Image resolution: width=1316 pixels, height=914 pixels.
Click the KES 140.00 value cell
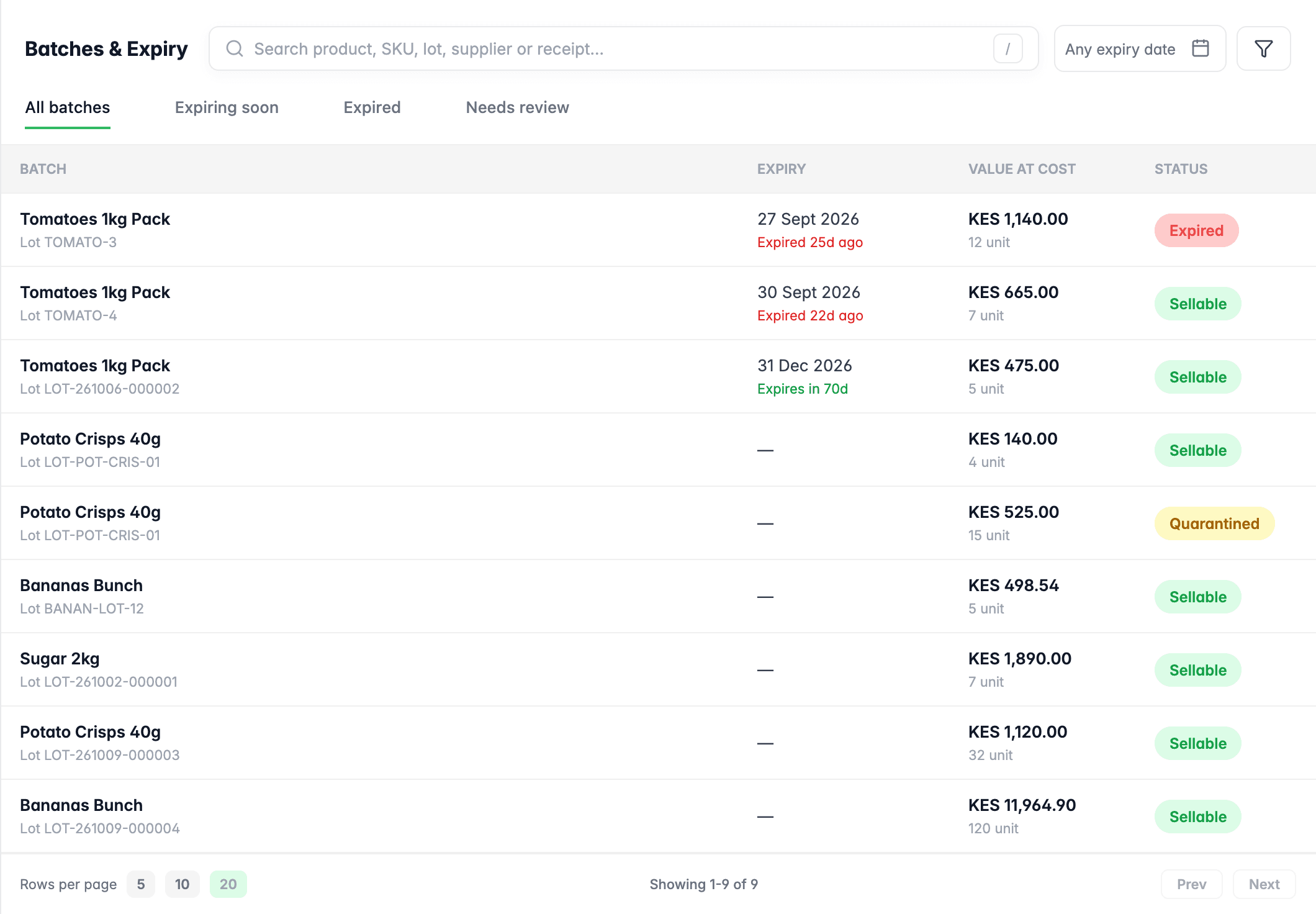pyautogui.click(x=1013, y=439)
